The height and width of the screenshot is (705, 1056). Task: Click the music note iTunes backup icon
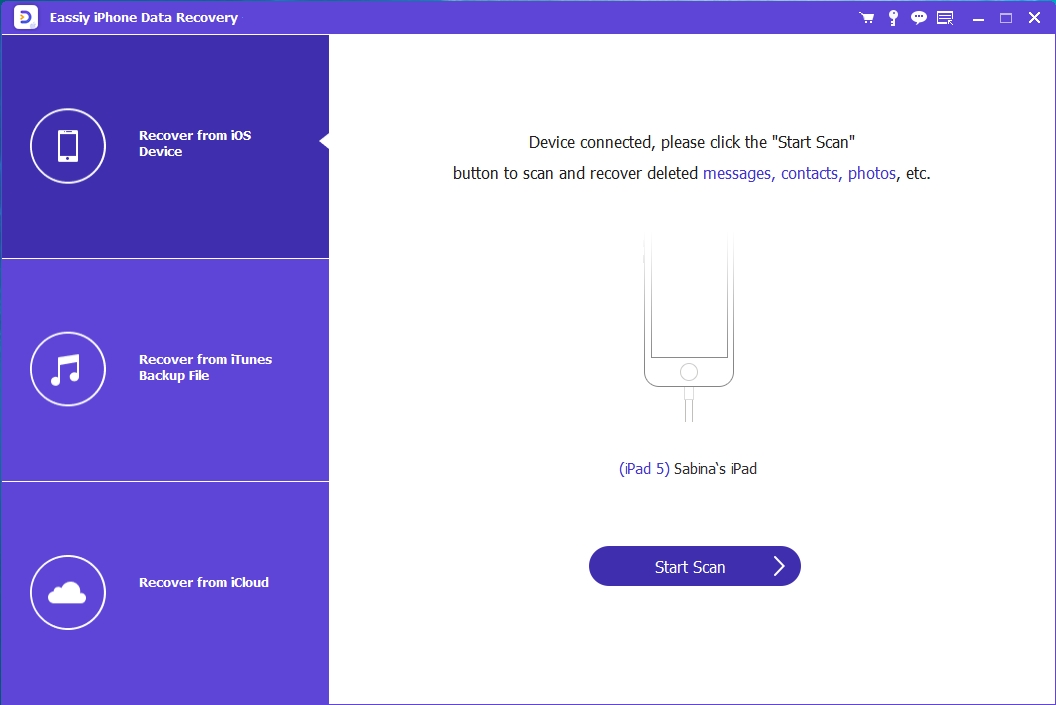pos(68,369)
